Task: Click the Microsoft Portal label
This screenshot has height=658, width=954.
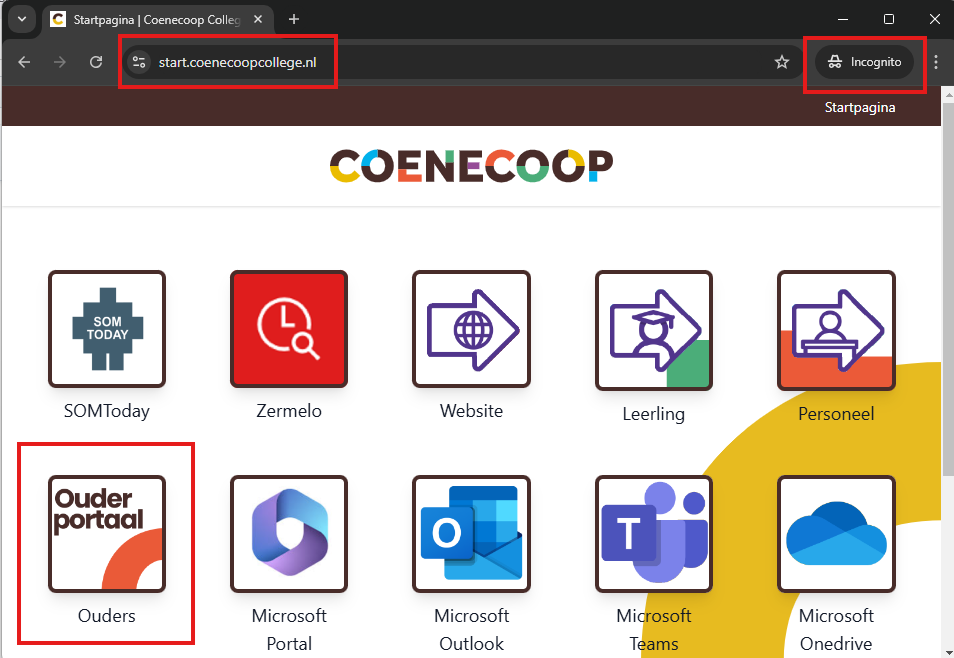Action: pyautogui.click(x=289, y=629)
